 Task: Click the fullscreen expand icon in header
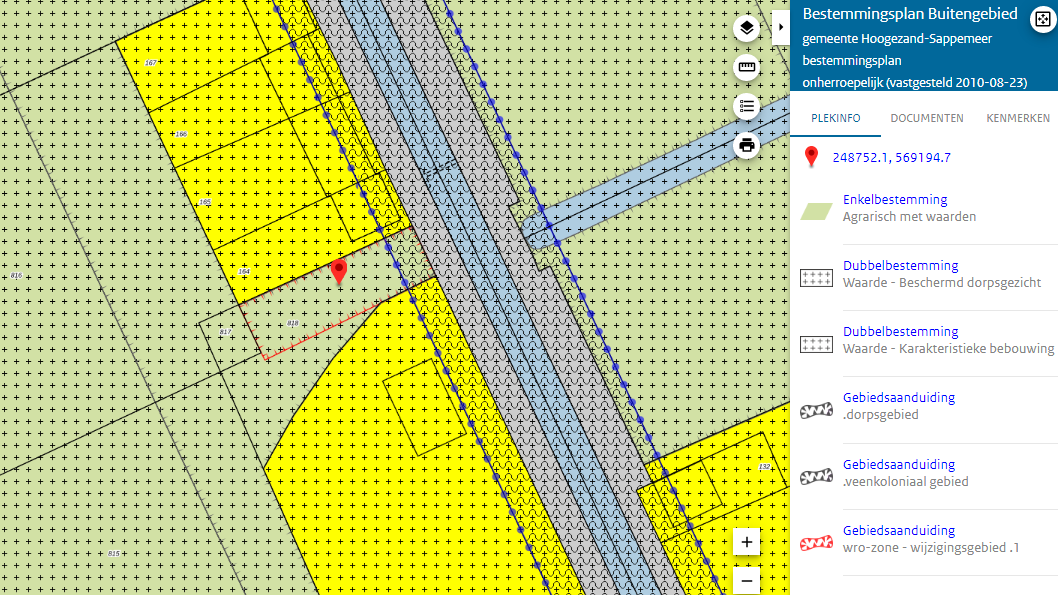[x=1042, y=20]
